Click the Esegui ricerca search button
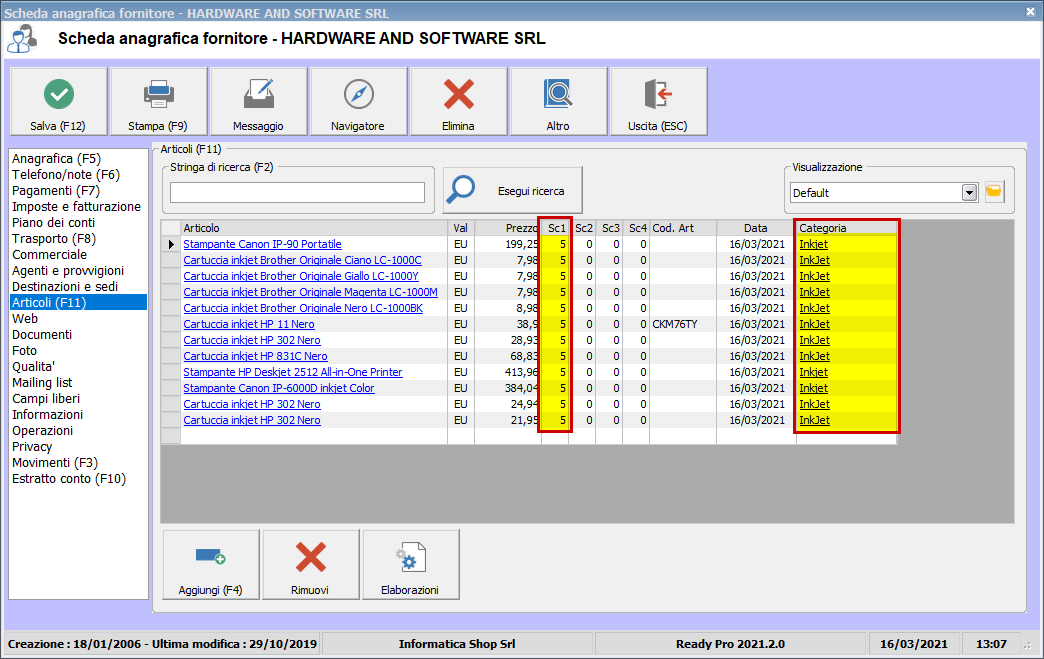The height and width of the screenshot is (659, 1044). (513, 190)
